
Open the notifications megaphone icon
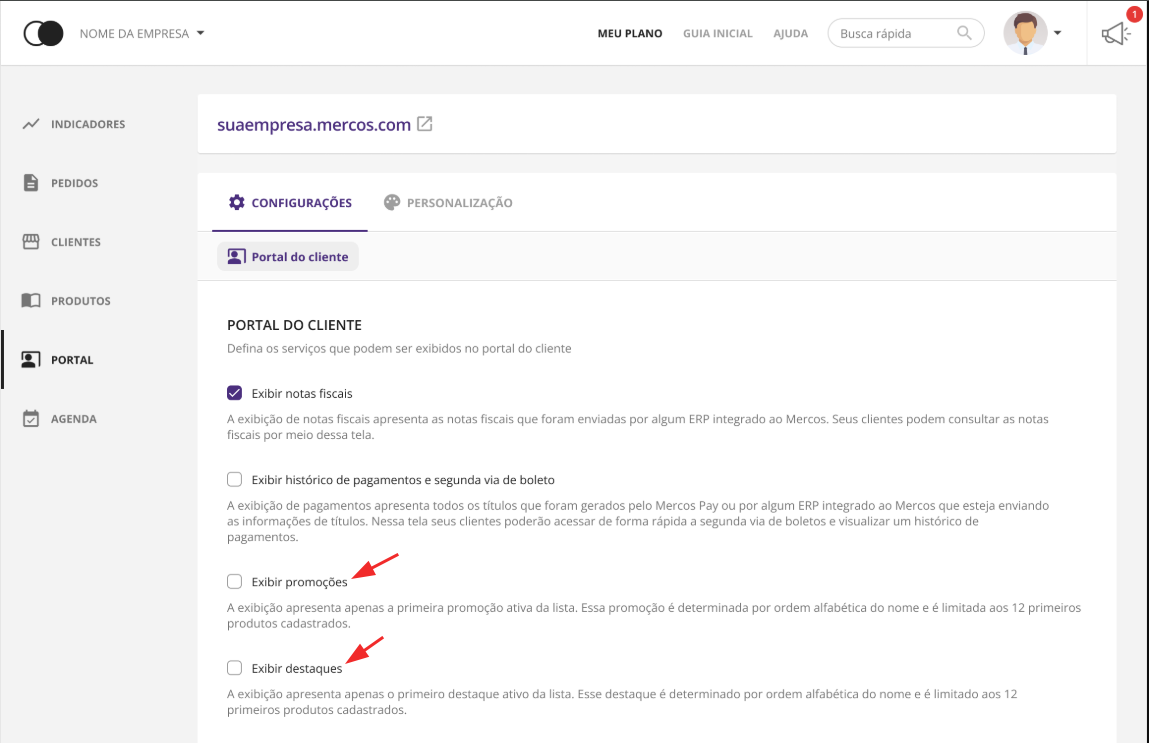[x=1115, y=34]
